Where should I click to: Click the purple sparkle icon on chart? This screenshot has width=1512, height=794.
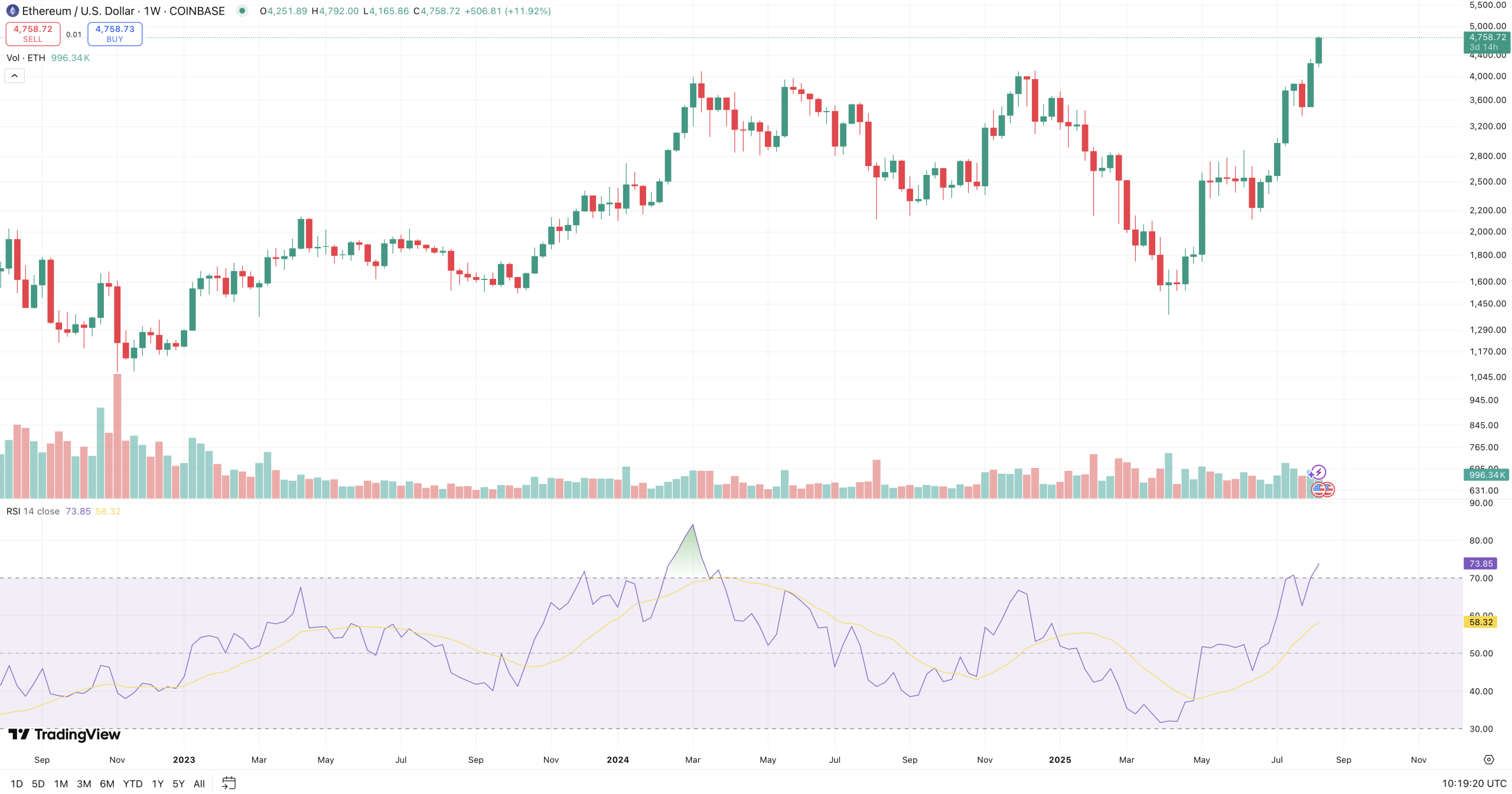pos(1311,474)
